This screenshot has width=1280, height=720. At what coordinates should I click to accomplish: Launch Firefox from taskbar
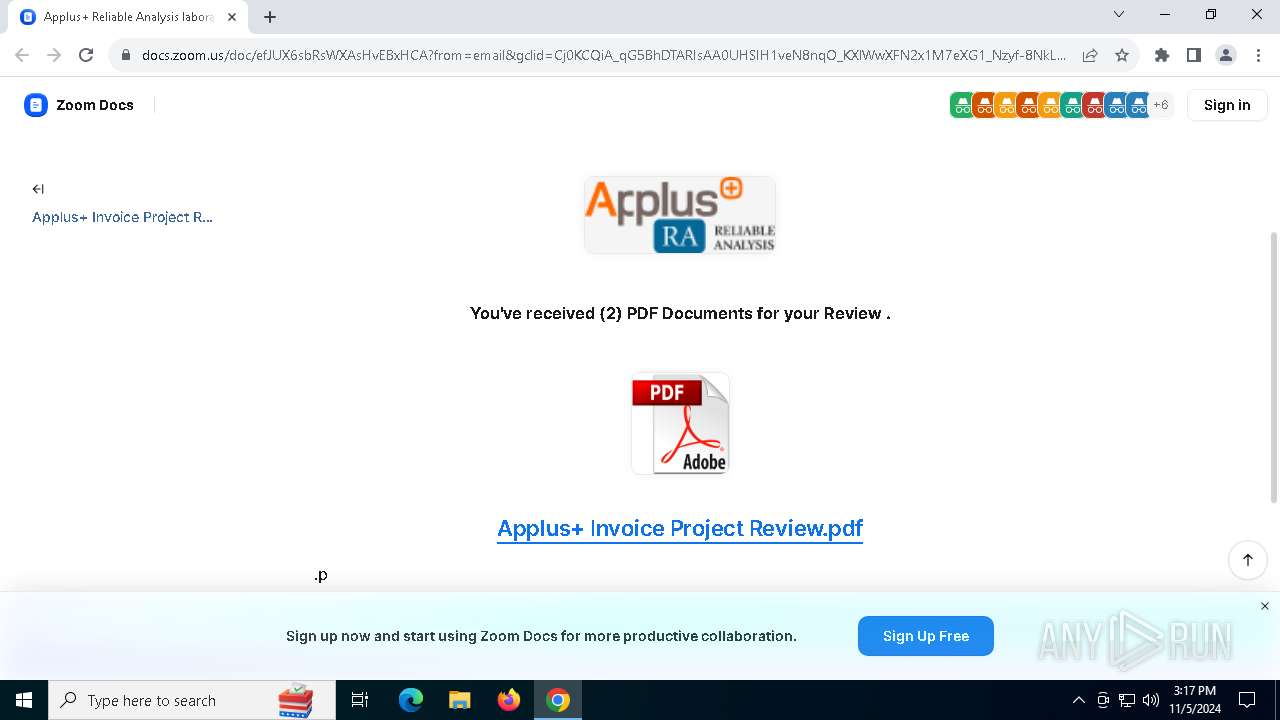[x=509, y=700]
